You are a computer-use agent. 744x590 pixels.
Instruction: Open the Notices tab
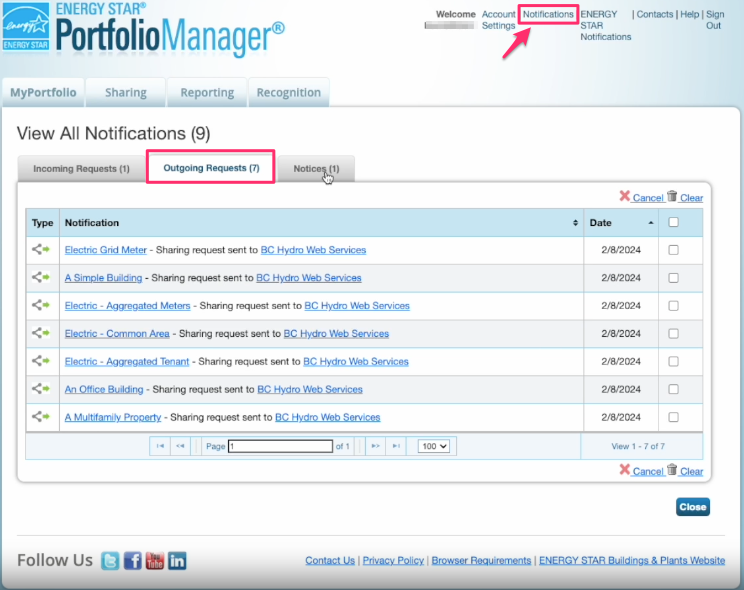316,169
